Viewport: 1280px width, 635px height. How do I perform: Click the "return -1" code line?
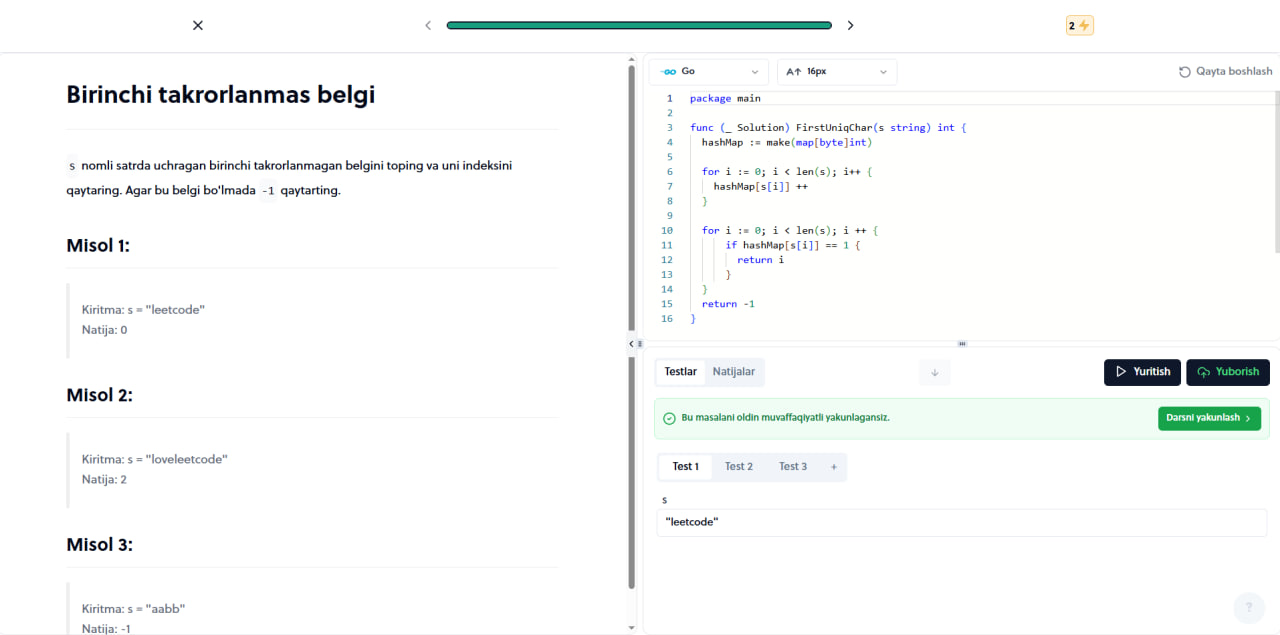coord(728,304)
